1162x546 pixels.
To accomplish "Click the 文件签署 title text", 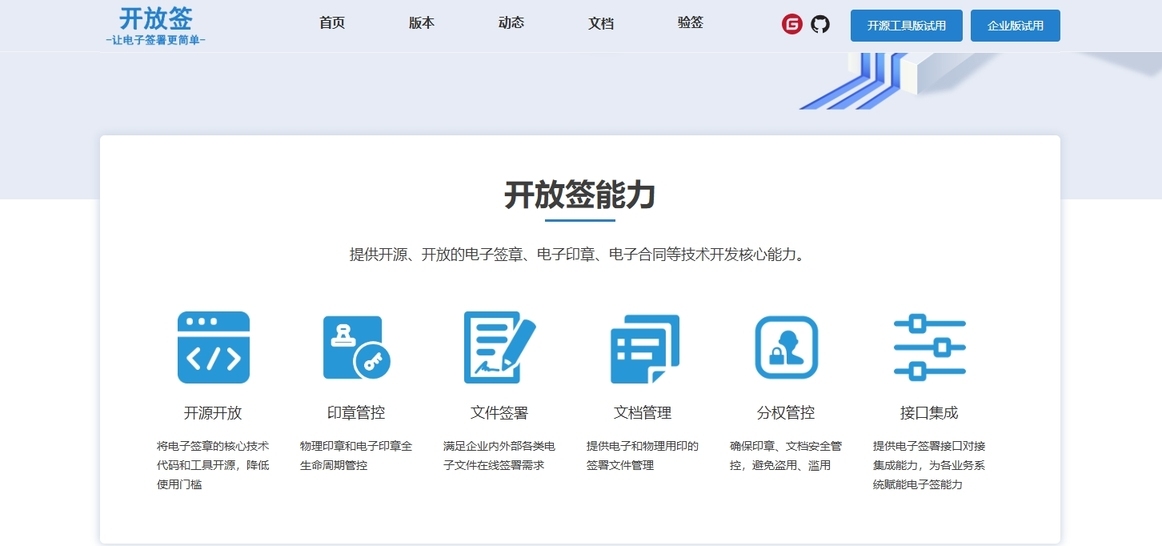I will pyautogui.click(x=499, y=413).
